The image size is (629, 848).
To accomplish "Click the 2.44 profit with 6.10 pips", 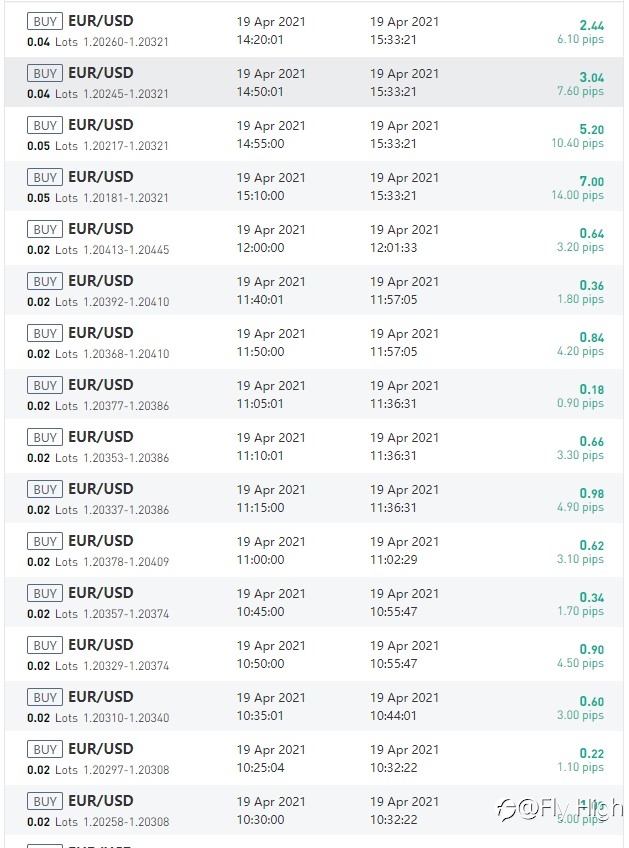I will click(580, 32).
